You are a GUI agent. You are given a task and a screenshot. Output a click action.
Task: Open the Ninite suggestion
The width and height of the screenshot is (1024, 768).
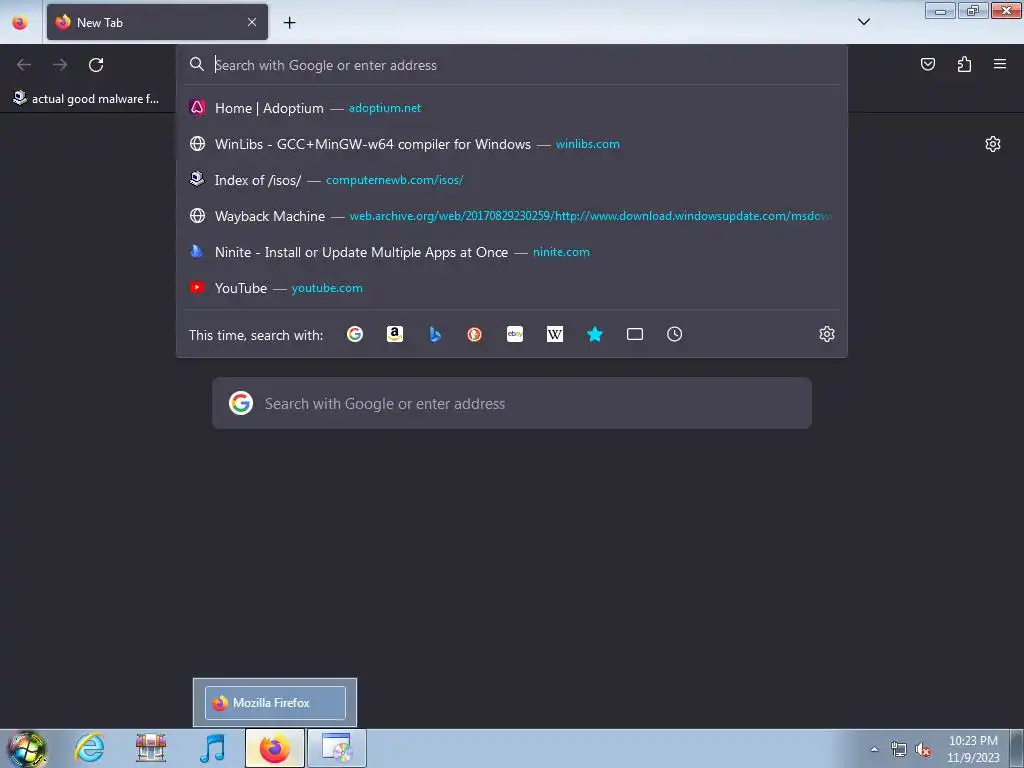[x=512, y=251]
